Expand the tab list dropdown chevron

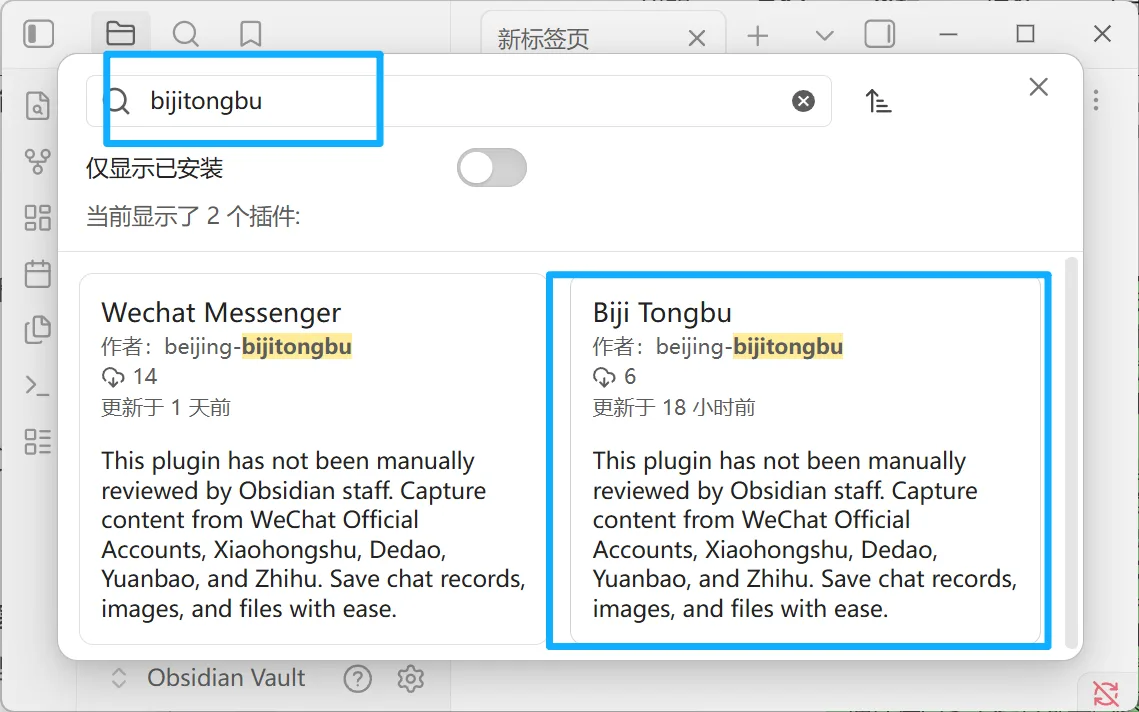(824, 35)
